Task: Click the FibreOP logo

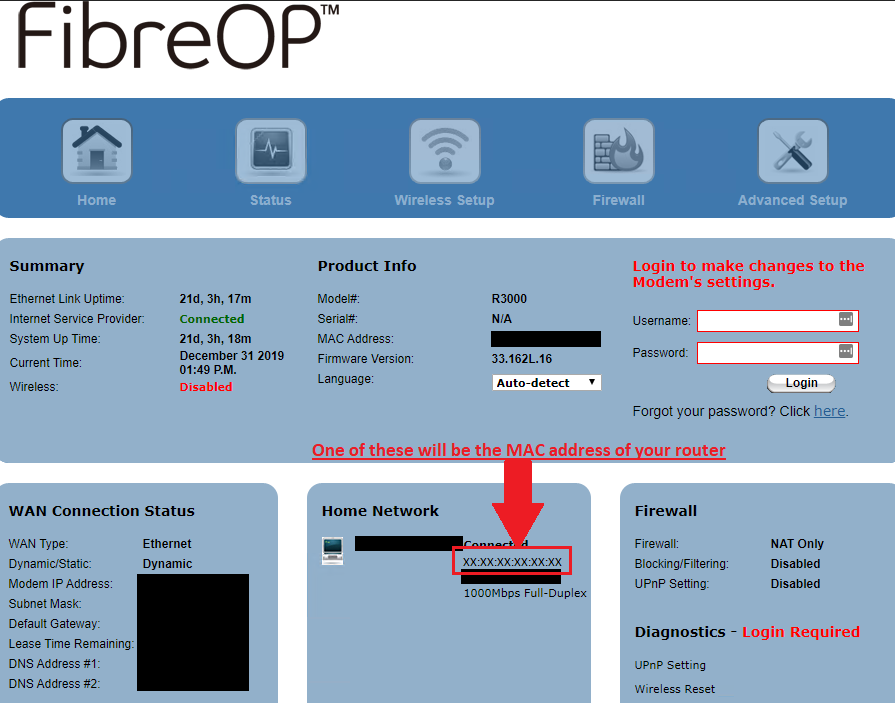Action: (x=178, y=37)
